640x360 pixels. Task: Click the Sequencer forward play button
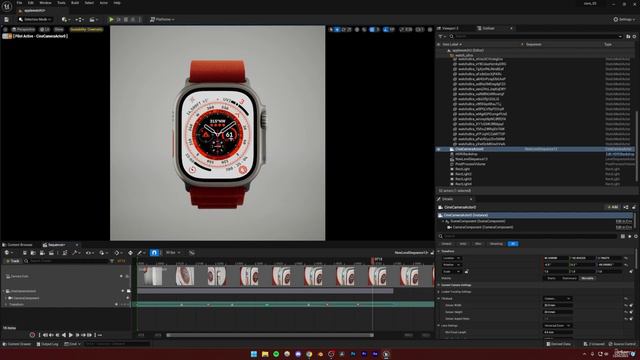click(71, 335)
